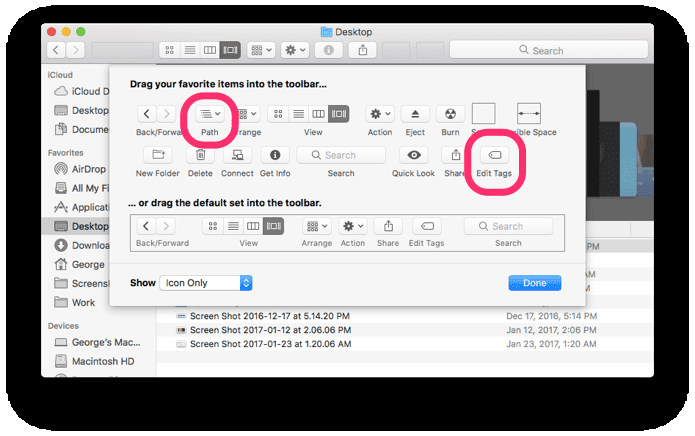Screen dimensions: 695x436
Task: Click the Search field in the toolbar
Action: (x=549, y=50)
